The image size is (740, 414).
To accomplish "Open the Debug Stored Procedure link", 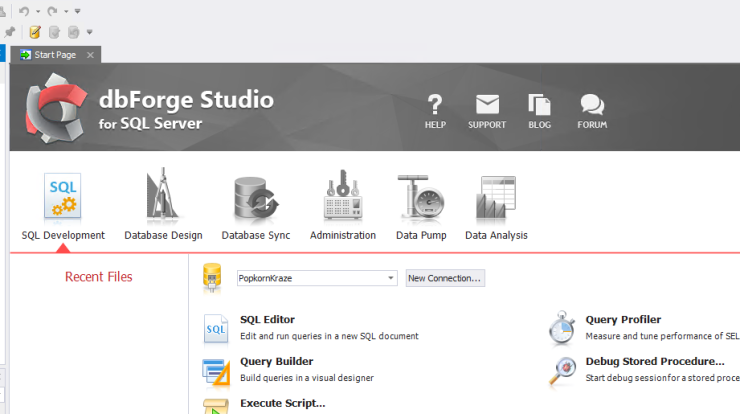I will click(x=655, y=362).
